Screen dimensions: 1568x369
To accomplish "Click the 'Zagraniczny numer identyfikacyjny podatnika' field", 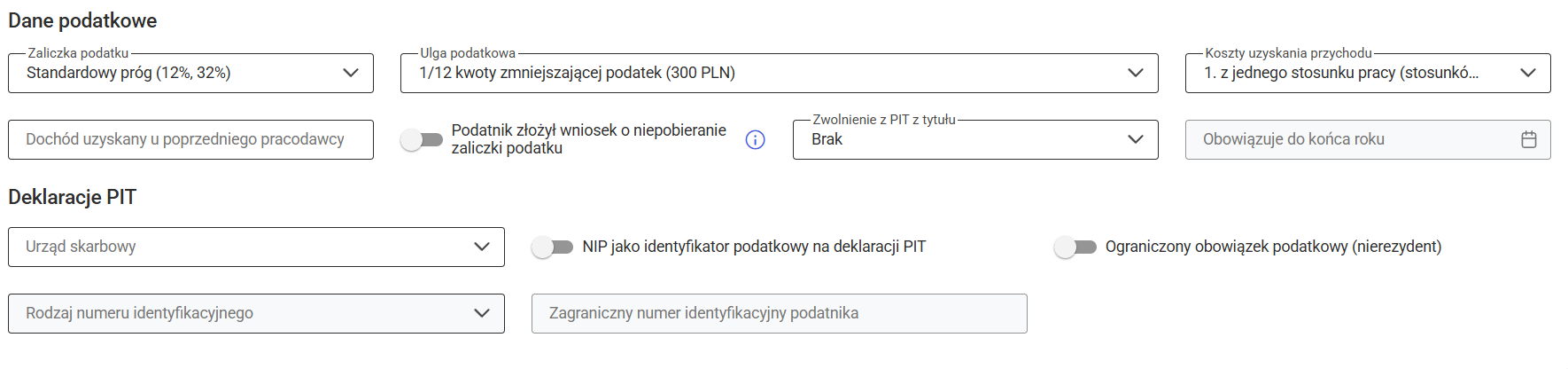I will click(x=779, y=314).
